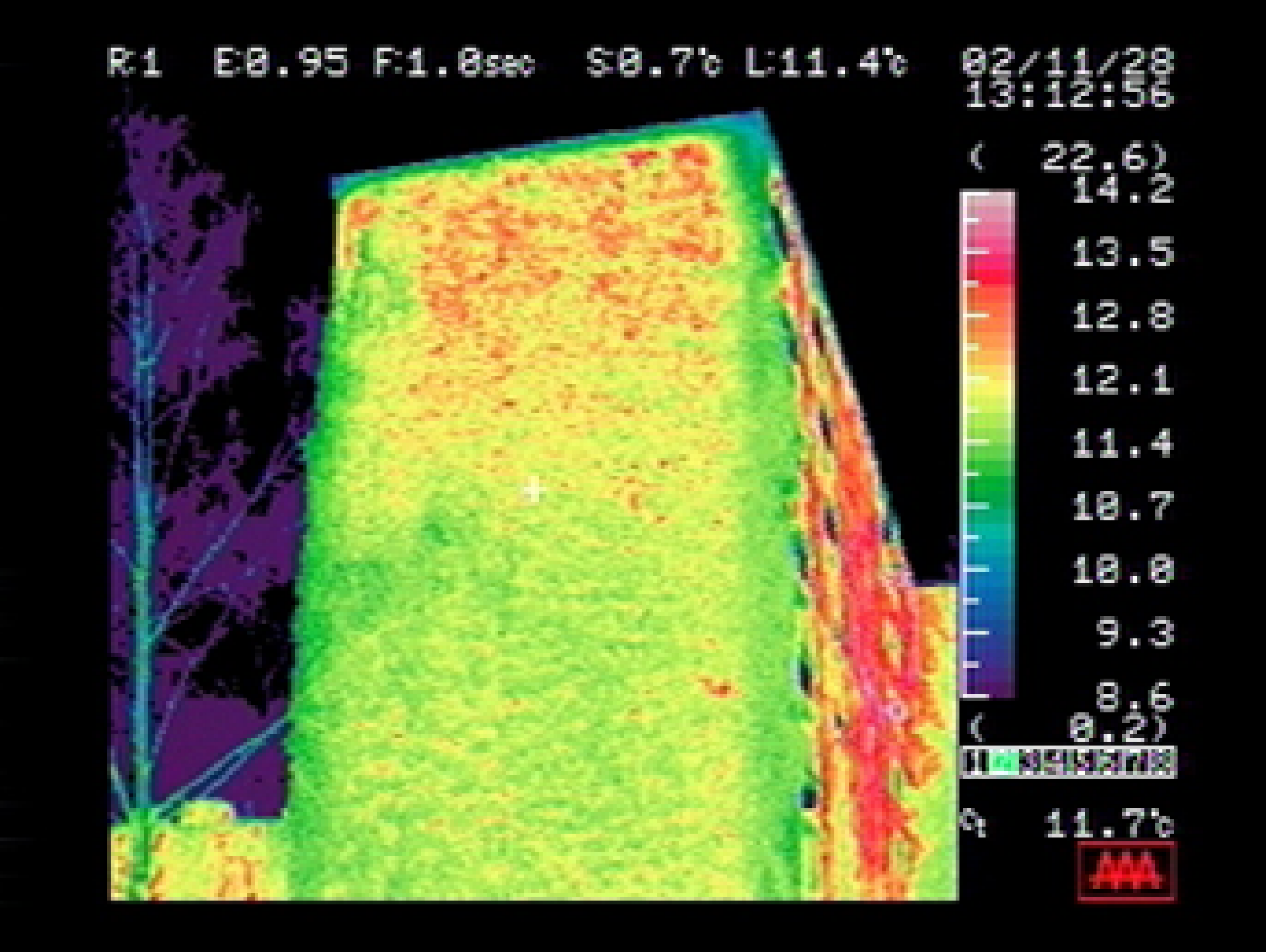1266x952 pixels.
Task: Click the R1 range indicator
Action: 135,64
